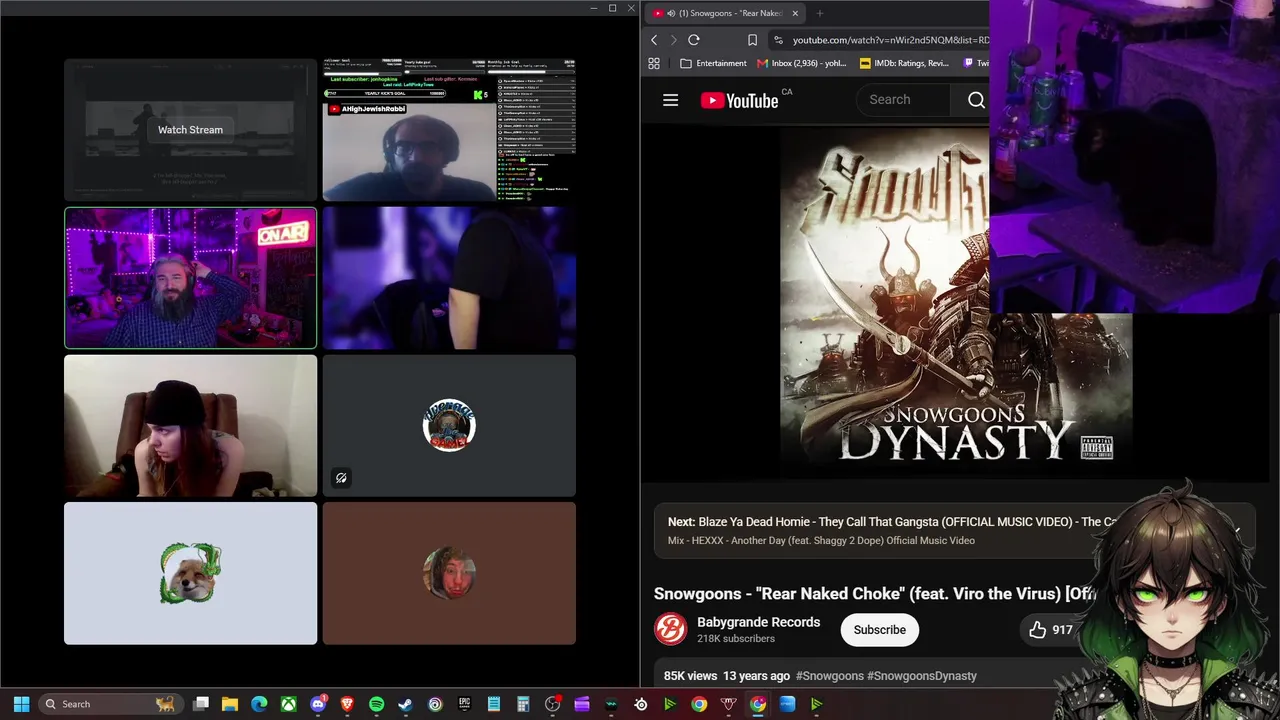Click the YouTube search magnifier button
The height and width of the screenshot is (720, 1280).
click(976, 100)
